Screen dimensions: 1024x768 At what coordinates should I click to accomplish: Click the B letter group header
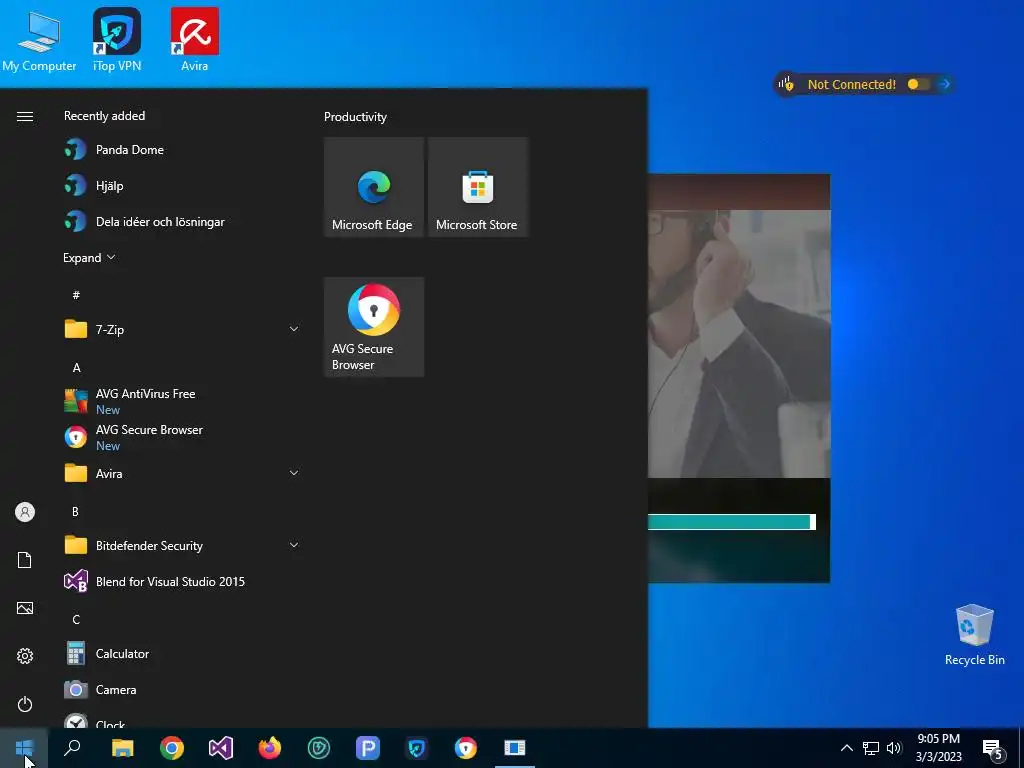76,511
